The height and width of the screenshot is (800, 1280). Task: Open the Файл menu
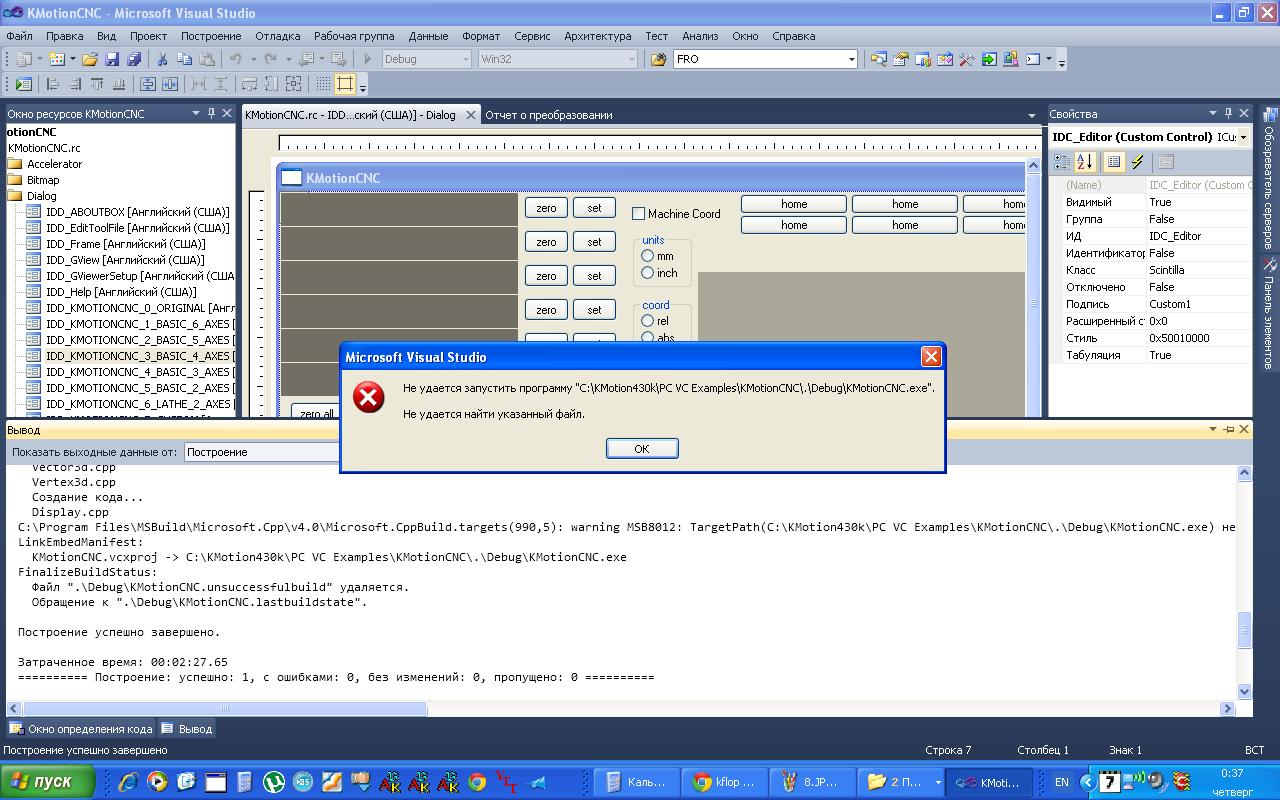pos(19,36)
